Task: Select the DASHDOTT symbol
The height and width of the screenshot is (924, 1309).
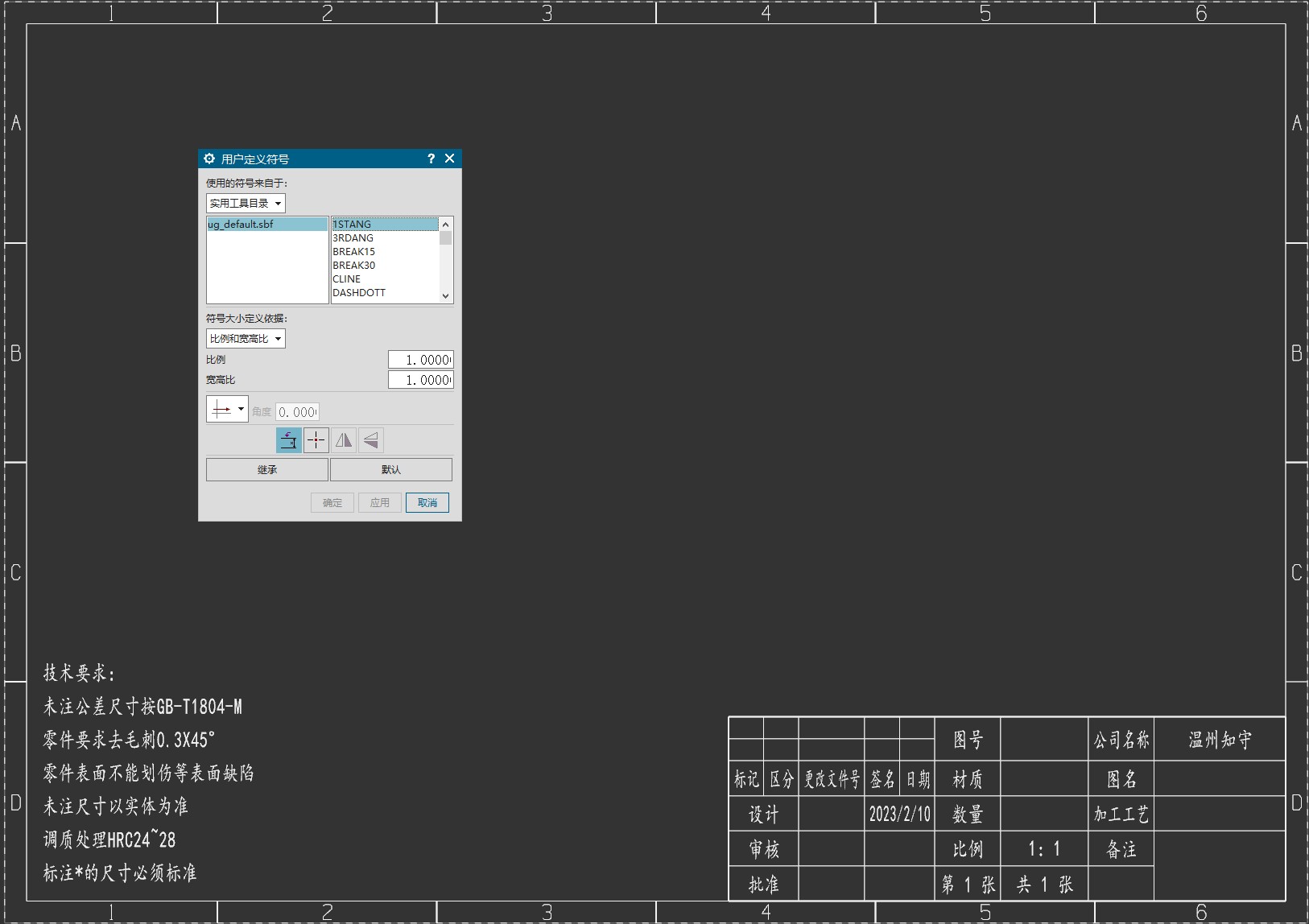Action: pyautogui.click(x=385, y=293)
